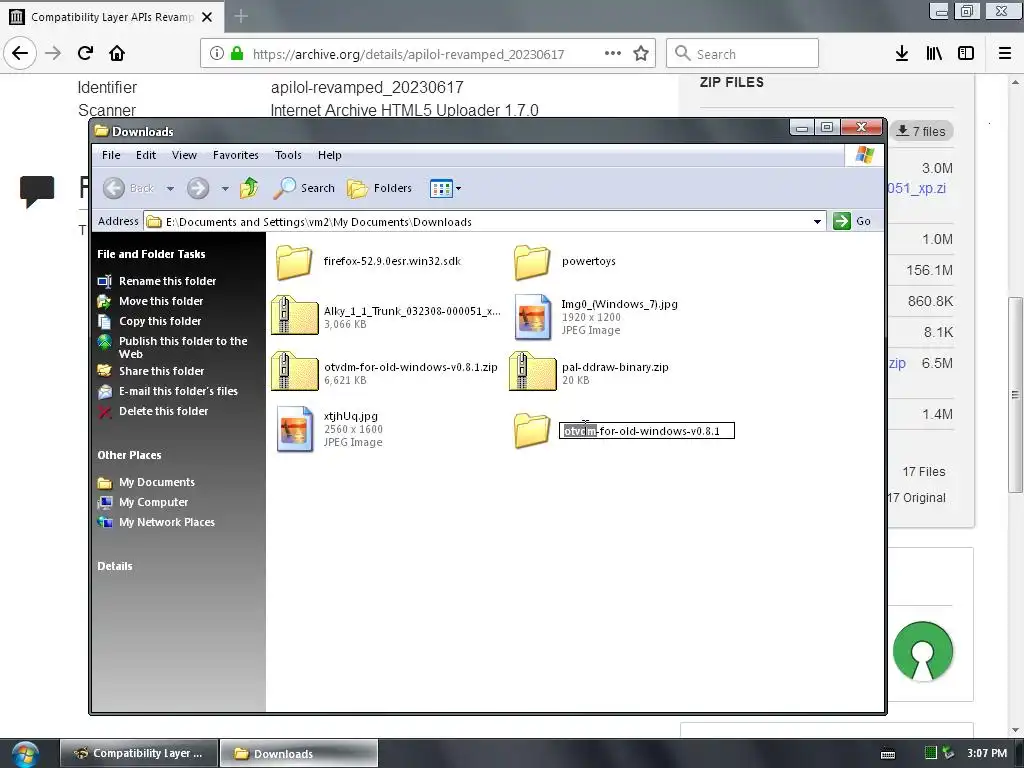Screen dimensions: 1024x768
Task: Expand the Back history dropdown arrow
Action: coord(170,189)
